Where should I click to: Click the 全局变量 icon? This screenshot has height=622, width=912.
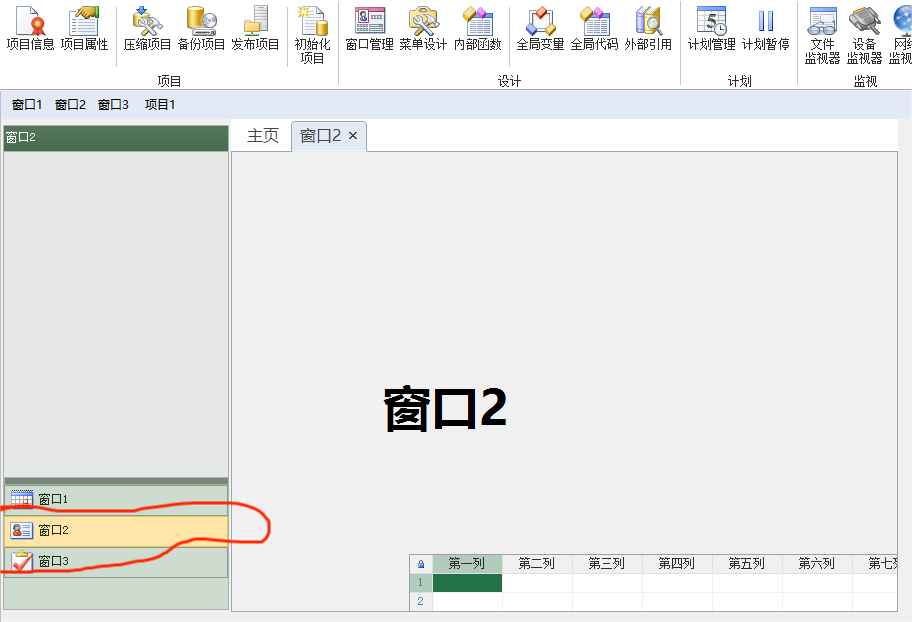click(540, 28)
